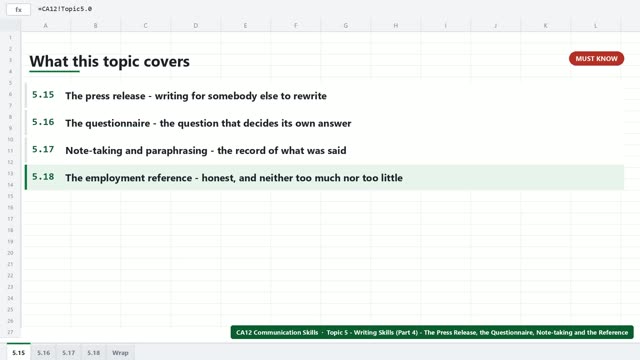Select row 15 header
Viewport: 640px width, 360px height.
coord(10,196)
